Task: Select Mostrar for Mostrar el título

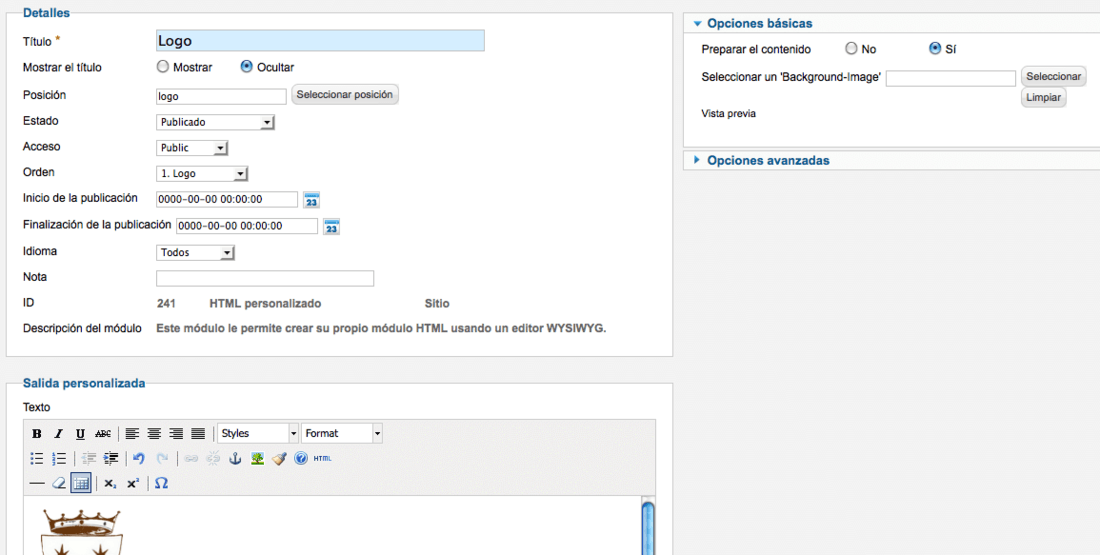Action: 163,67
